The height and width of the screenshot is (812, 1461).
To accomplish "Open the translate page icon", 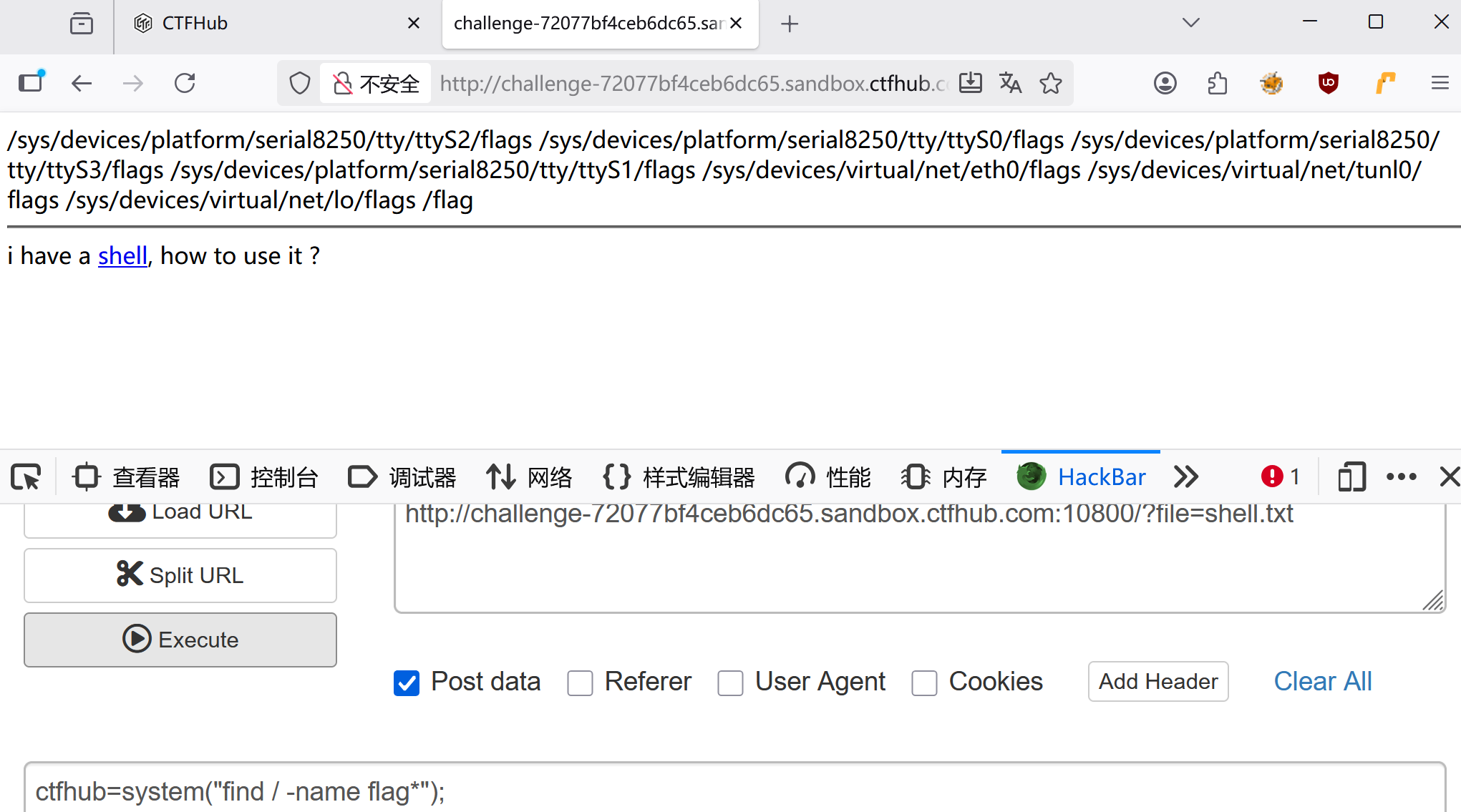I will point(1010,84).
